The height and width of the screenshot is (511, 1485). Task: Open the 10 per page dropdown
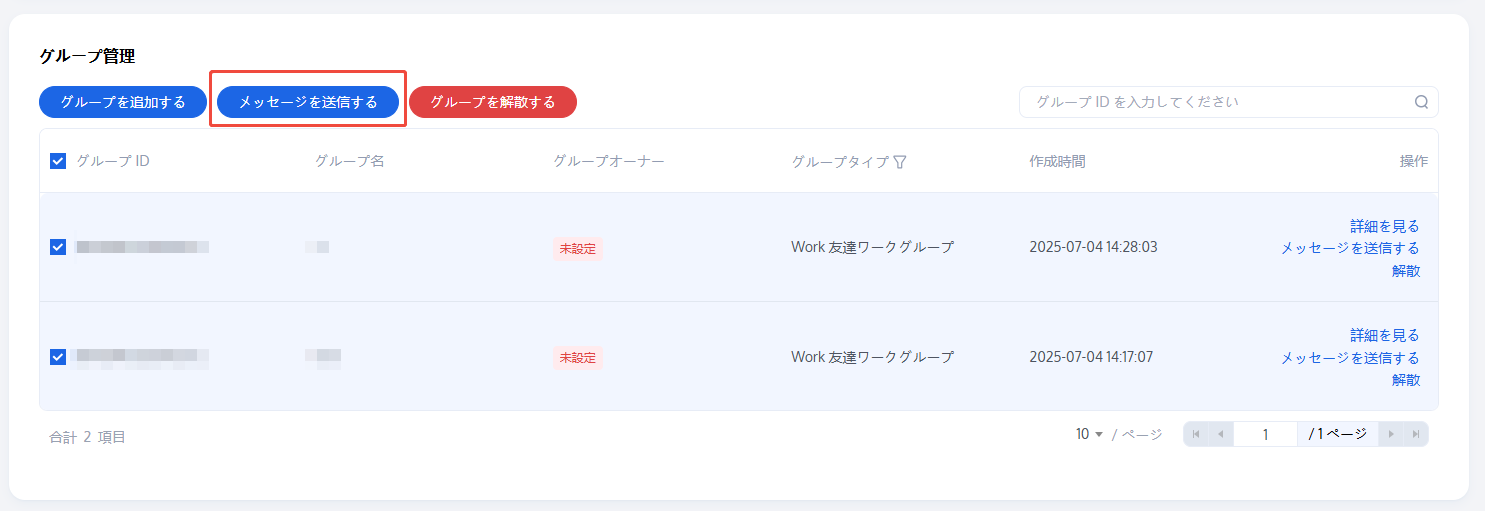[x=1089, y=434]
